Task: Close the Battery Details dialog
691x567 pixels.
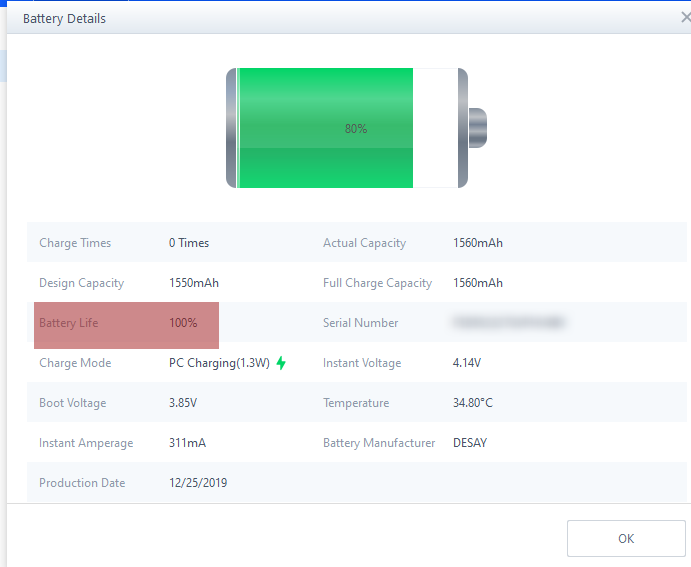Action: coord(686,17)
